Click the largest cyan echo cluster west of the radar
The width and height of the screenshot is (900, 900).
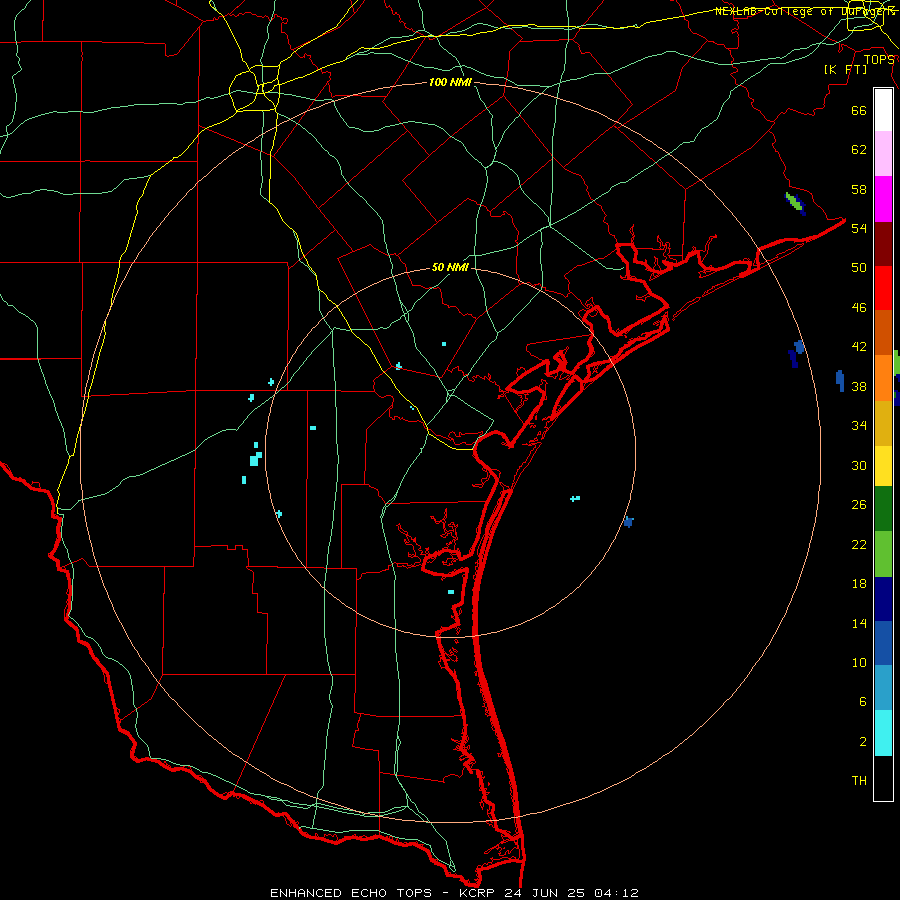click(255, 458)
